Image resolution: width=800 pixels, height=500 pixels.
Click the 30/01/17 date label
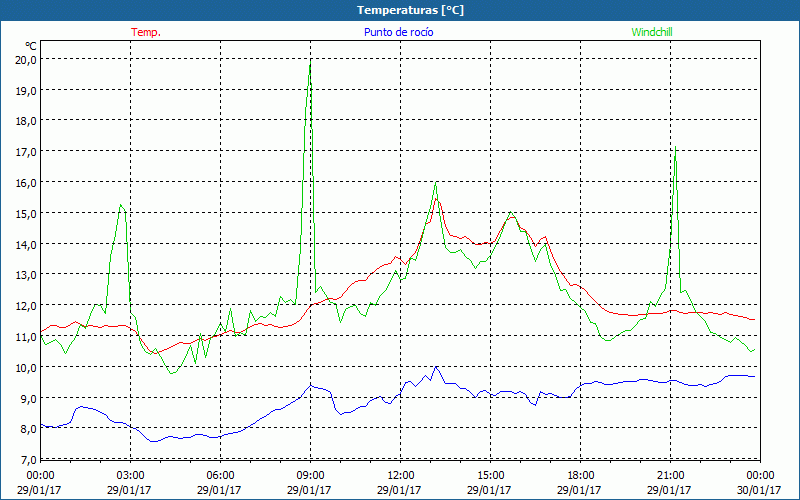tap(760, 490)
